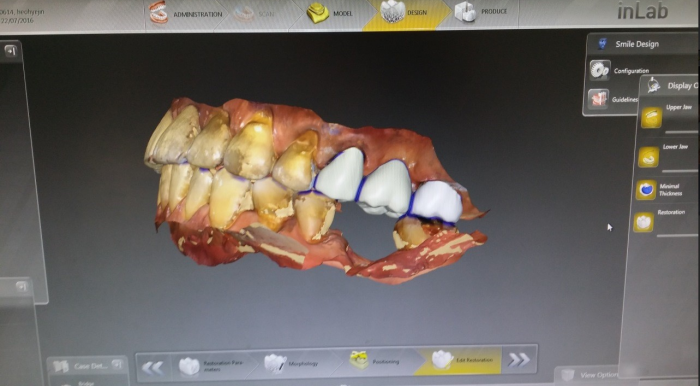
Task: Open Smile Design Guidelines icon
Action: 598,99
